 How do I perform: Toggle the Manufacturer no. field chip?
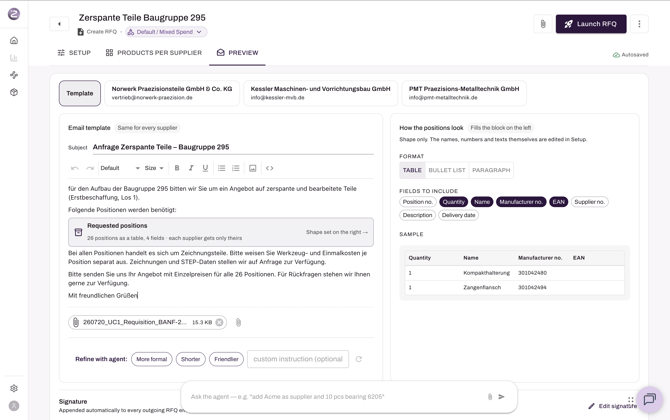tap(521, 202)
